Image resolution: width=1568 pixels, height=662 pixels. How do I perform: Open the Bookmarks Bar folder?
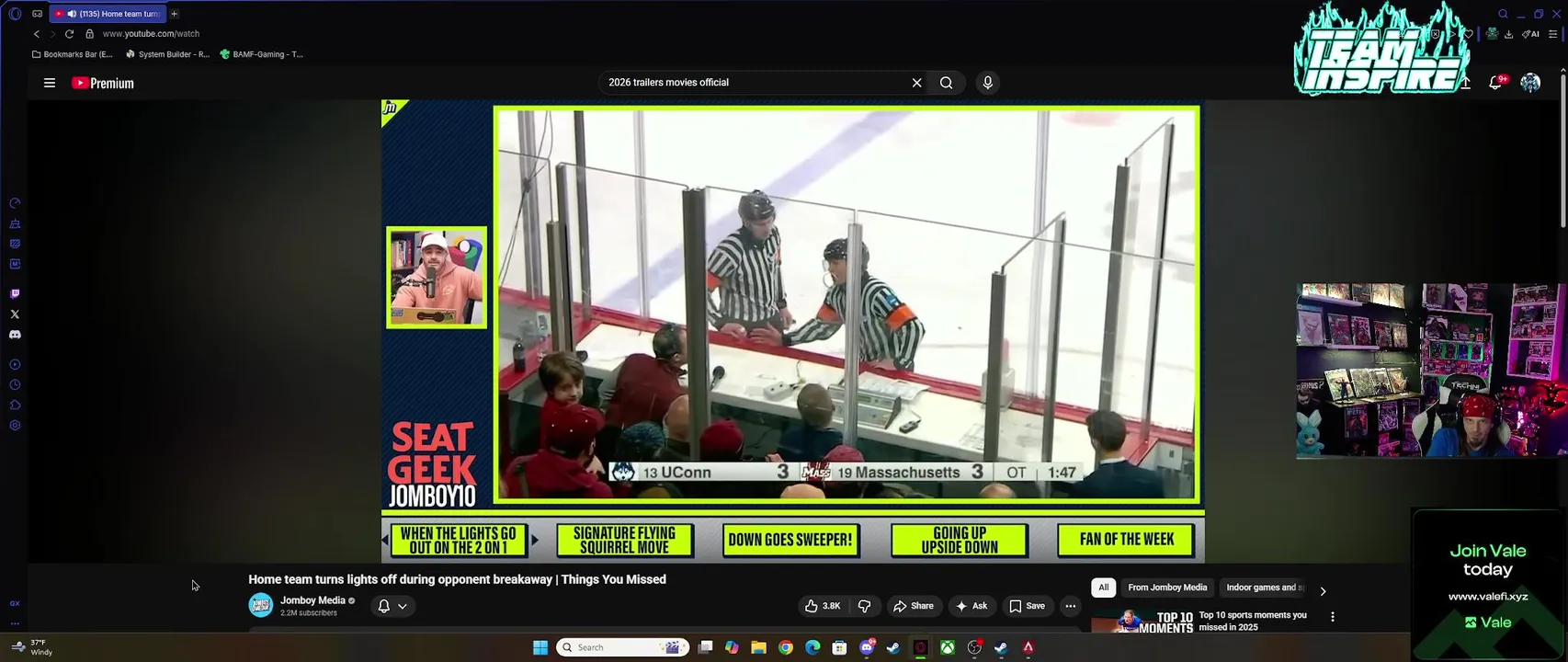72,54
